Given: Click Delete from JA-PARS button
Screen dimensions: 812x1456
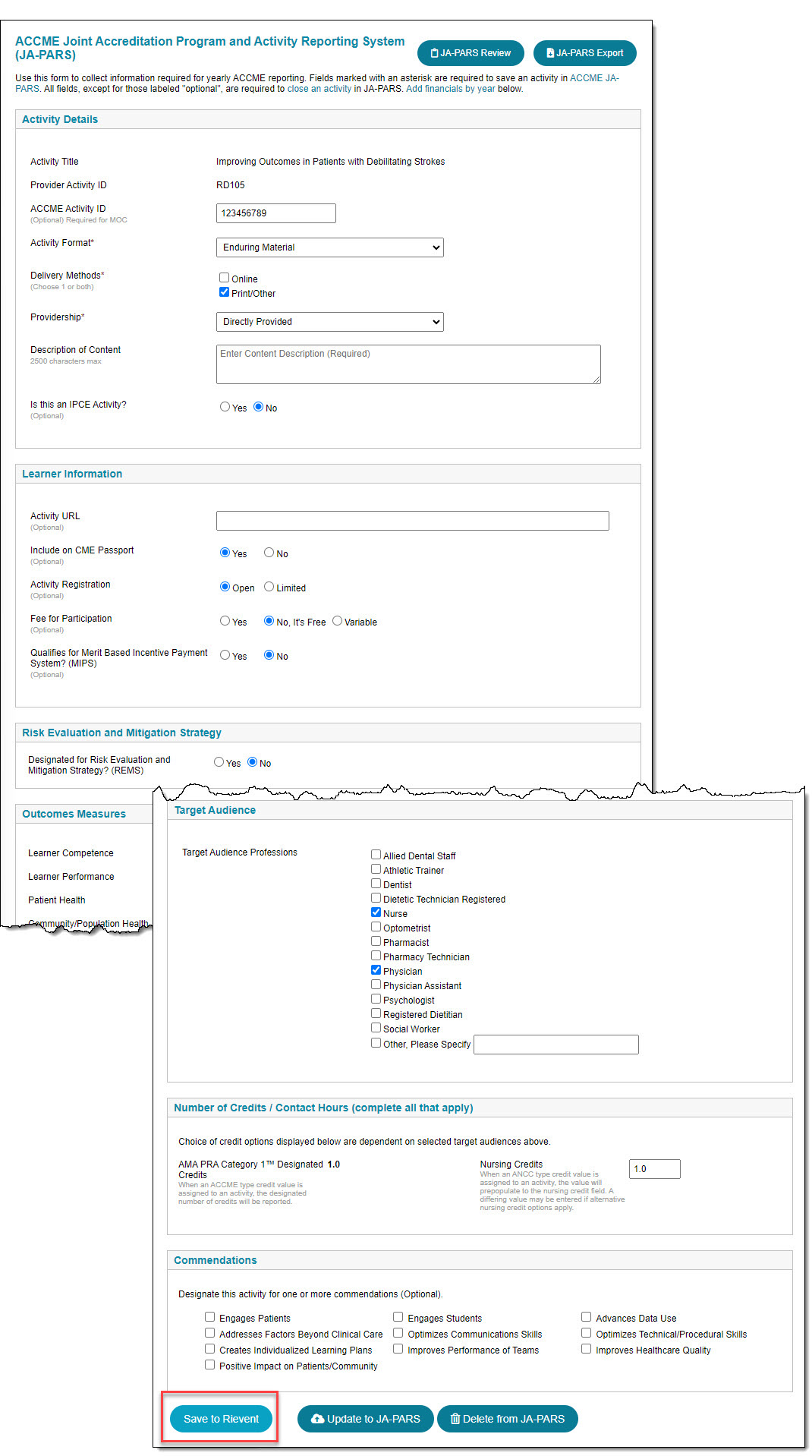Looking at the screenshot, I should pyautogui.click(x=508, y=1419).
